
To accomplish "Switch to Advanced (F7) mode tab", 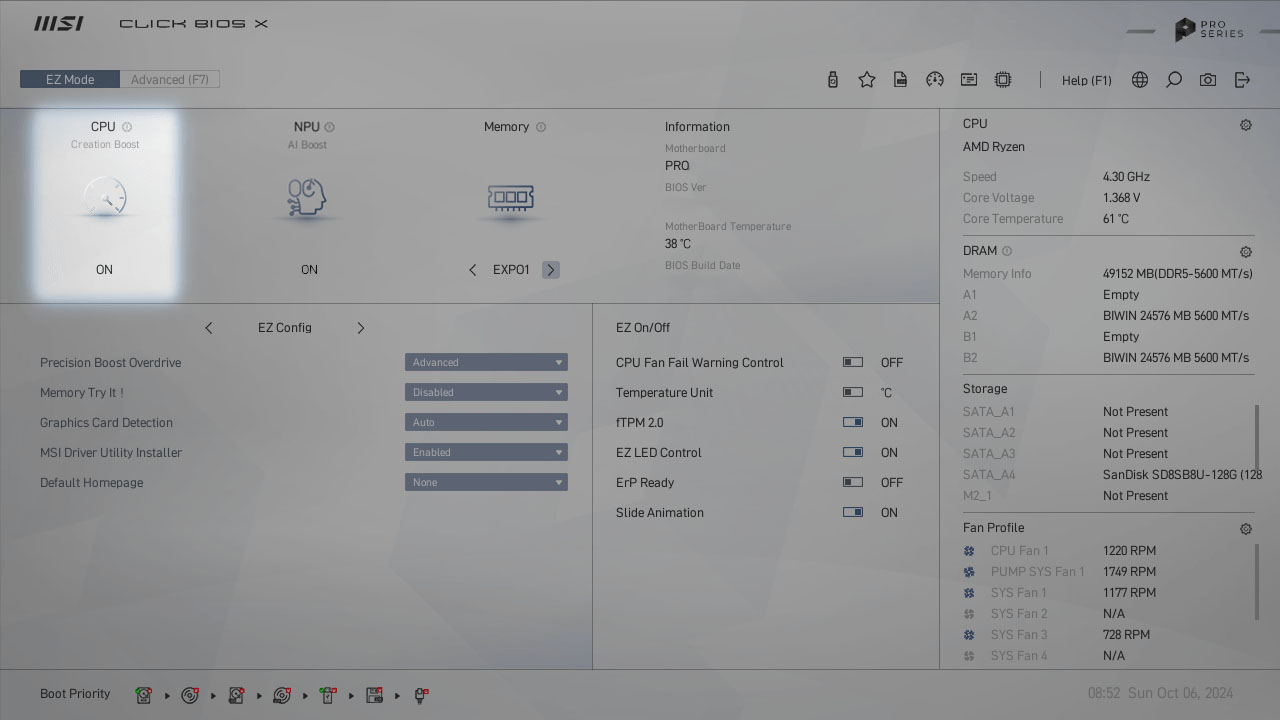I will point(170,80).
